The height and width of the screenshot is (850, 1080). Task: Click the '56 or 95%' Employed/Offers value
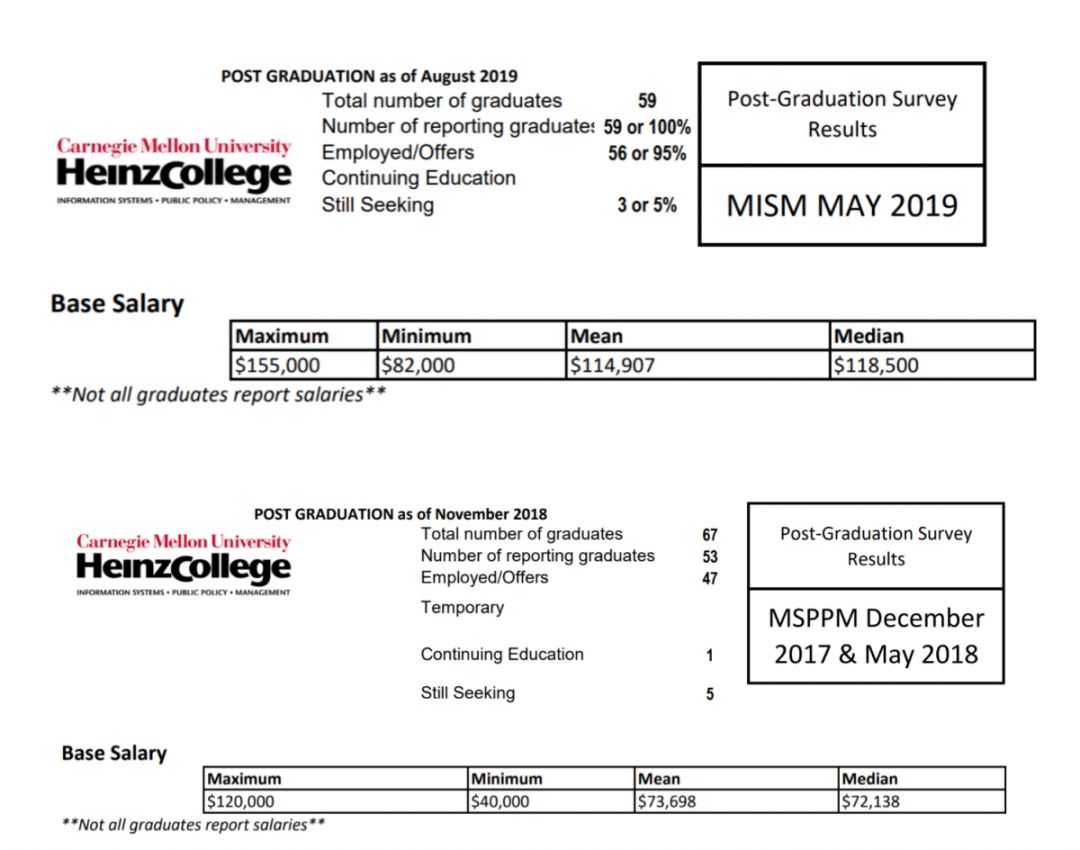point(647,154)
